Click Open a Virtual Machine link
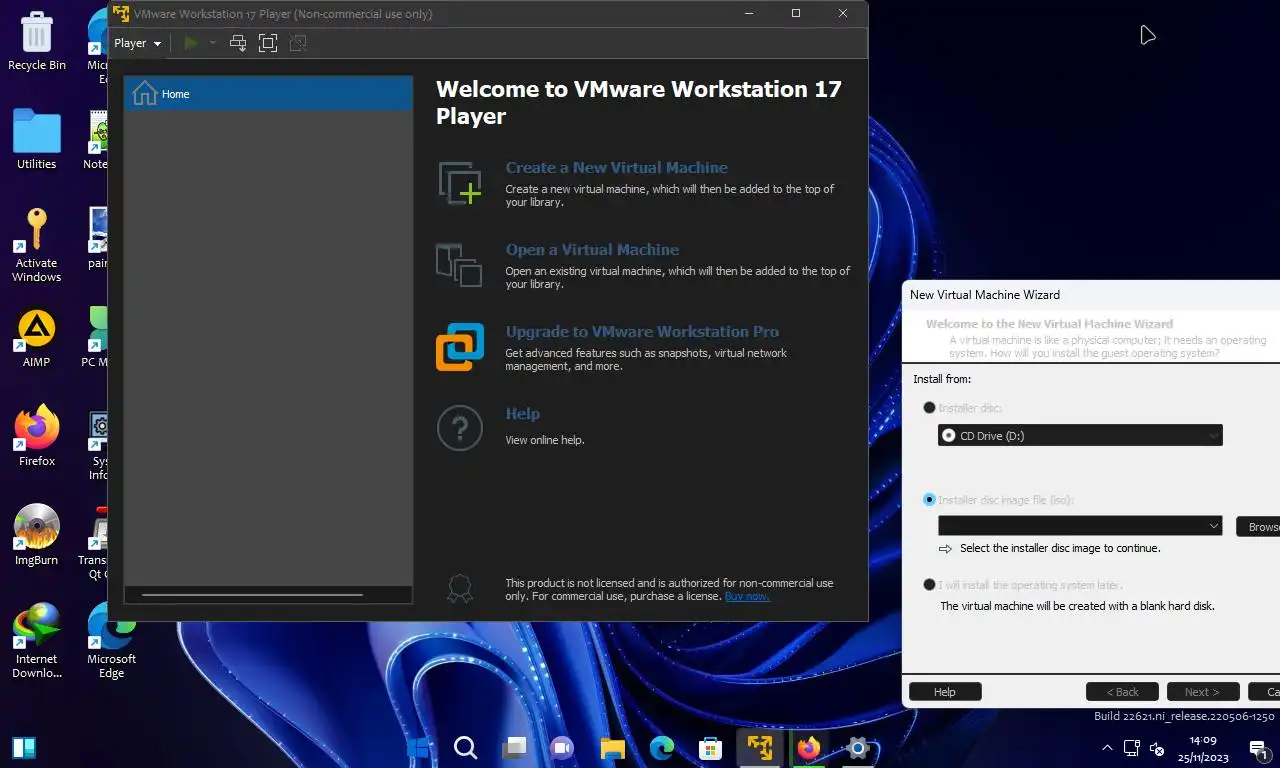The image size is (1280, 768). 592,250
